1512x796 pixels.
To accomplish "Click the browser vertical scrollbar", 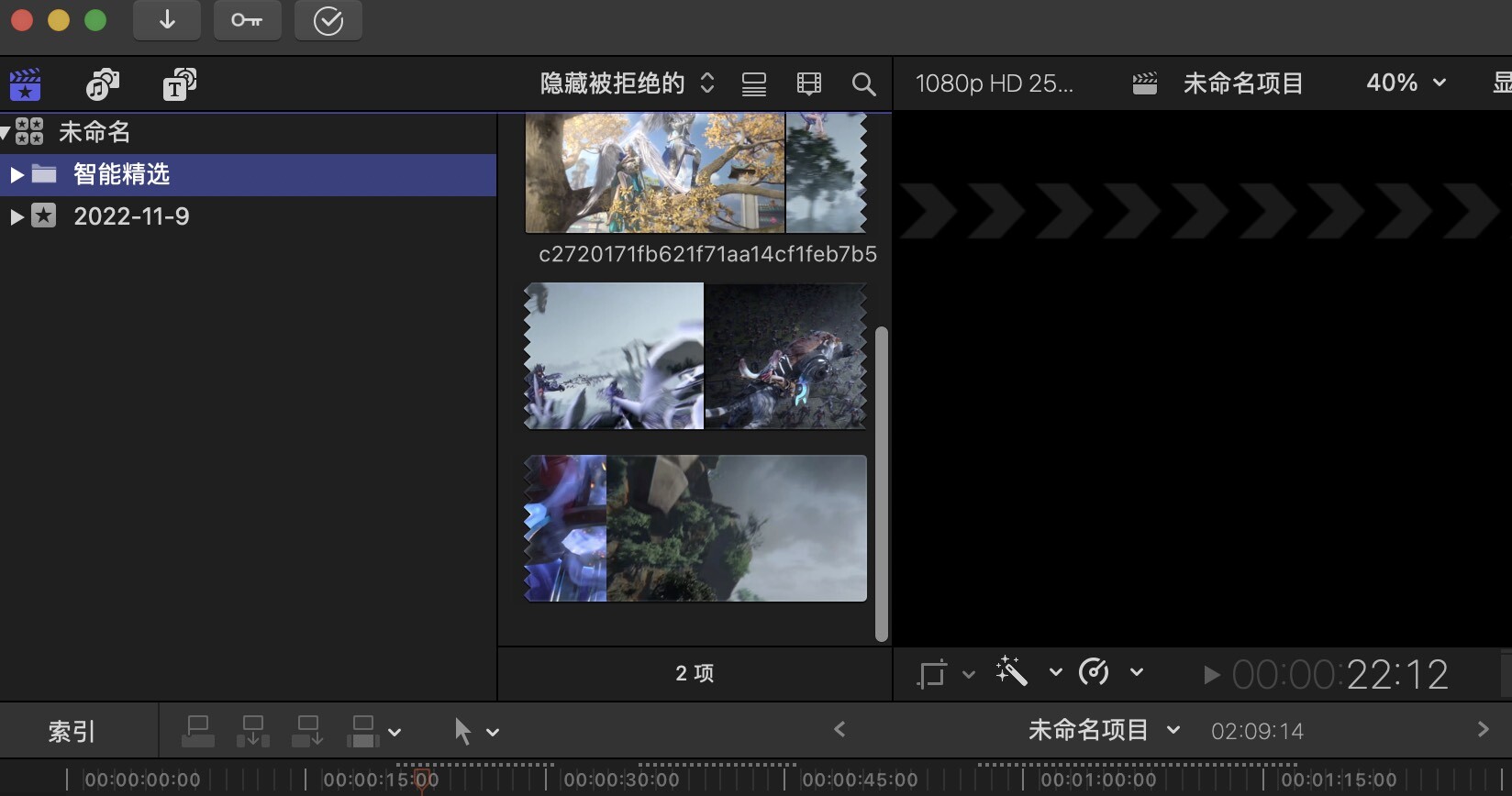I will pyautogui.click(x=882, y=484).
